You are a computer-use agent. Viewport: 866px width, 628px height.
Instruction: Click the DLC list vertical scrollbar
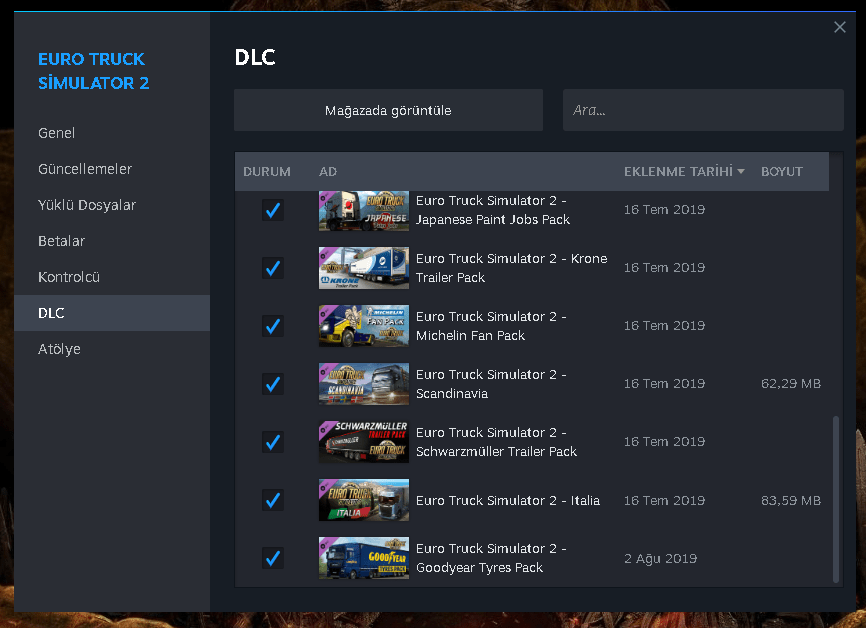(836, 499)
